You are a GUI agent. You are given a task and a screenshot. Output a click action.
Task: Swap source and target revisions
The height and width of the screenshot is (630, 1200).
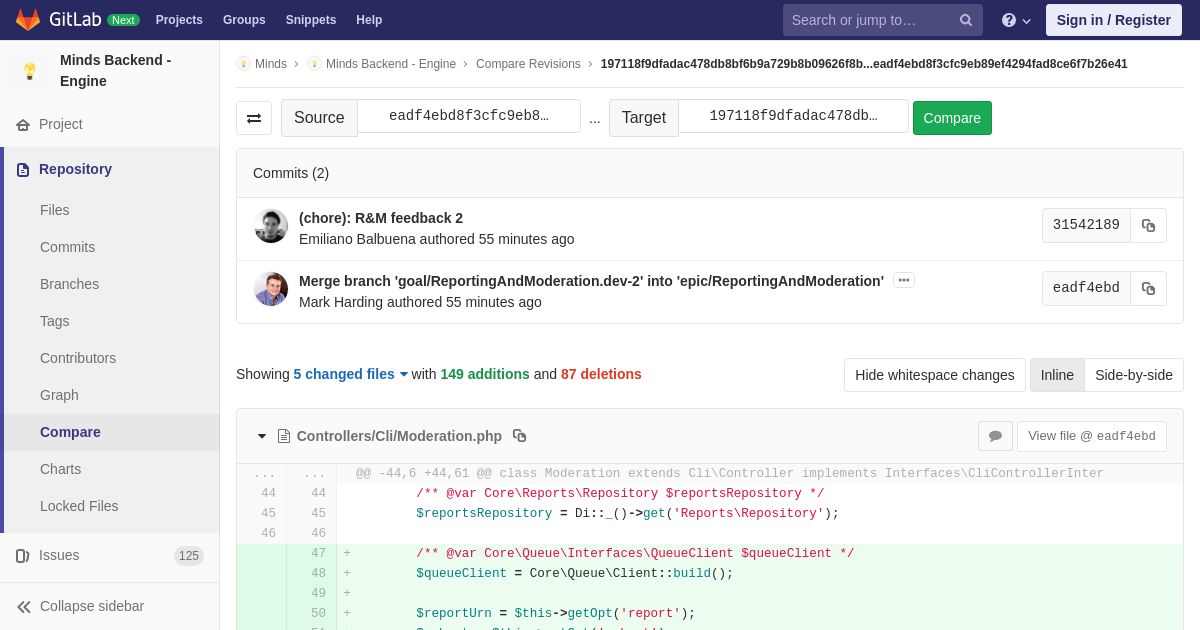pyautogui.click(x=254, y=118)
